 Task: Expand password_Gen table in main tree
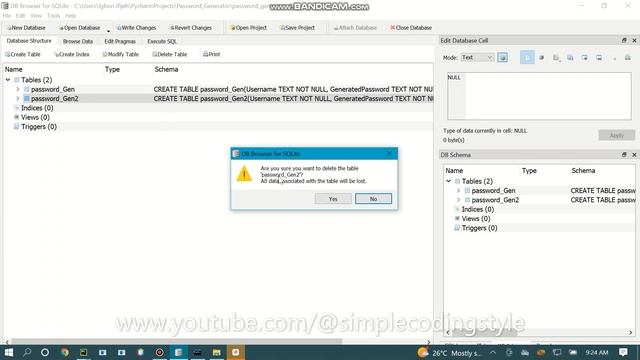(x=18, y=89)
